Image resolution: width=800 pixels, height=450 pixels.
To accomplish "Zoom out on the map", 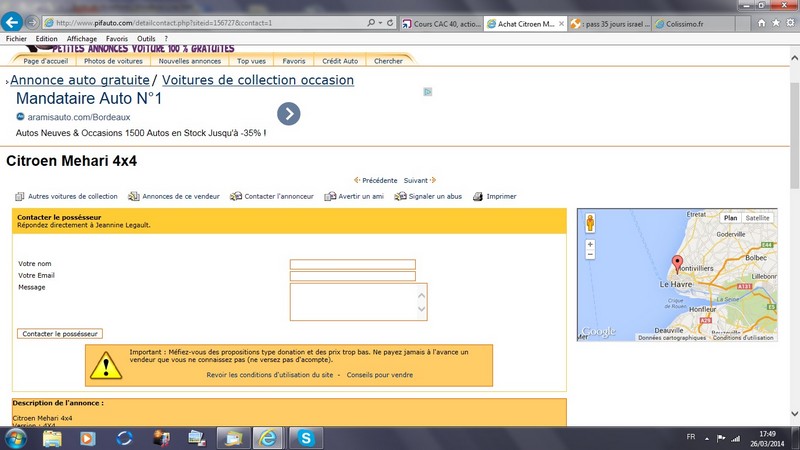I will click(590, 254).
